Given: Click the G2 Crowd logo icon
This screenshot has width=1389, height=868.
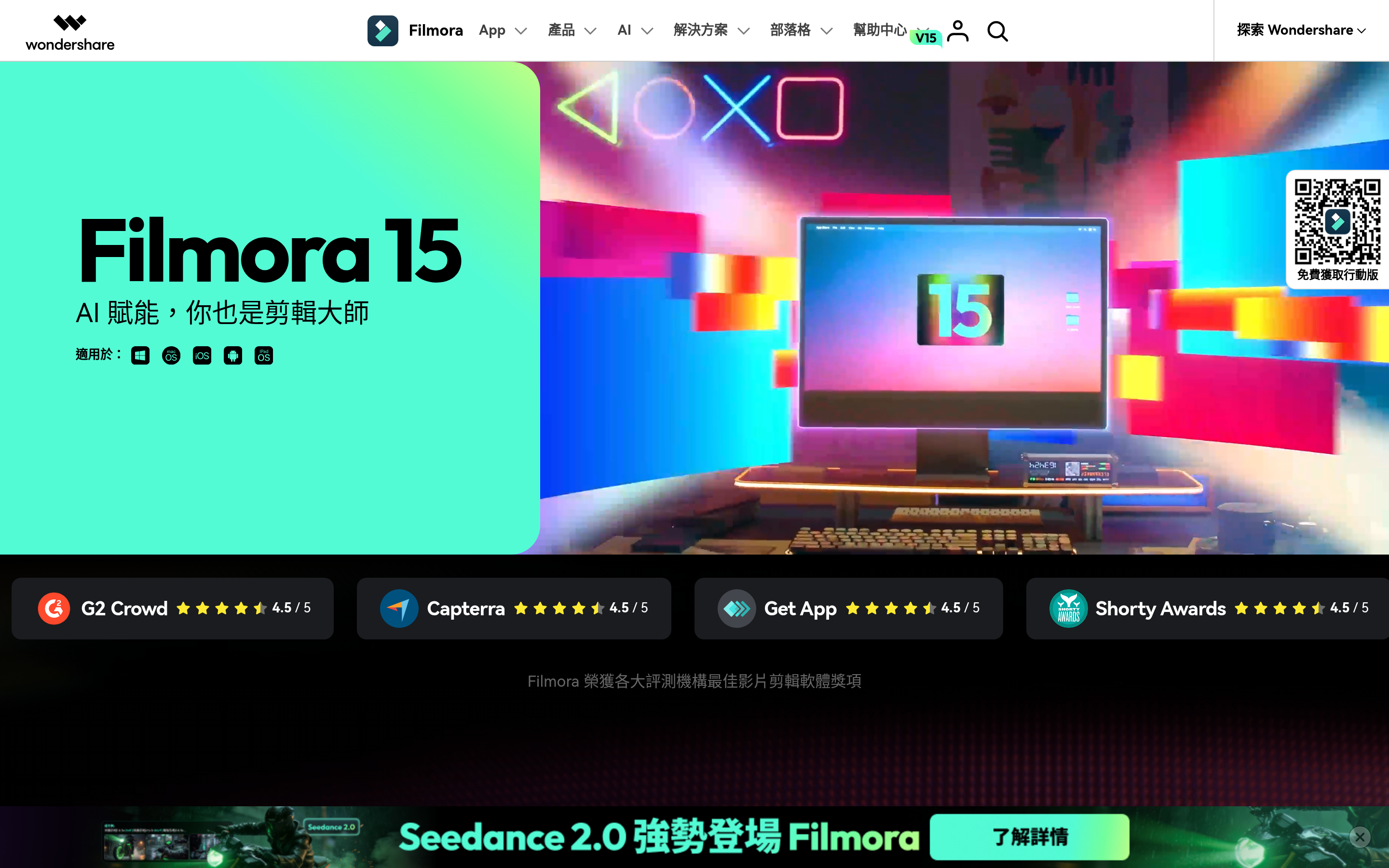Looking at the screenshot, I should click(x=54, y=608).
